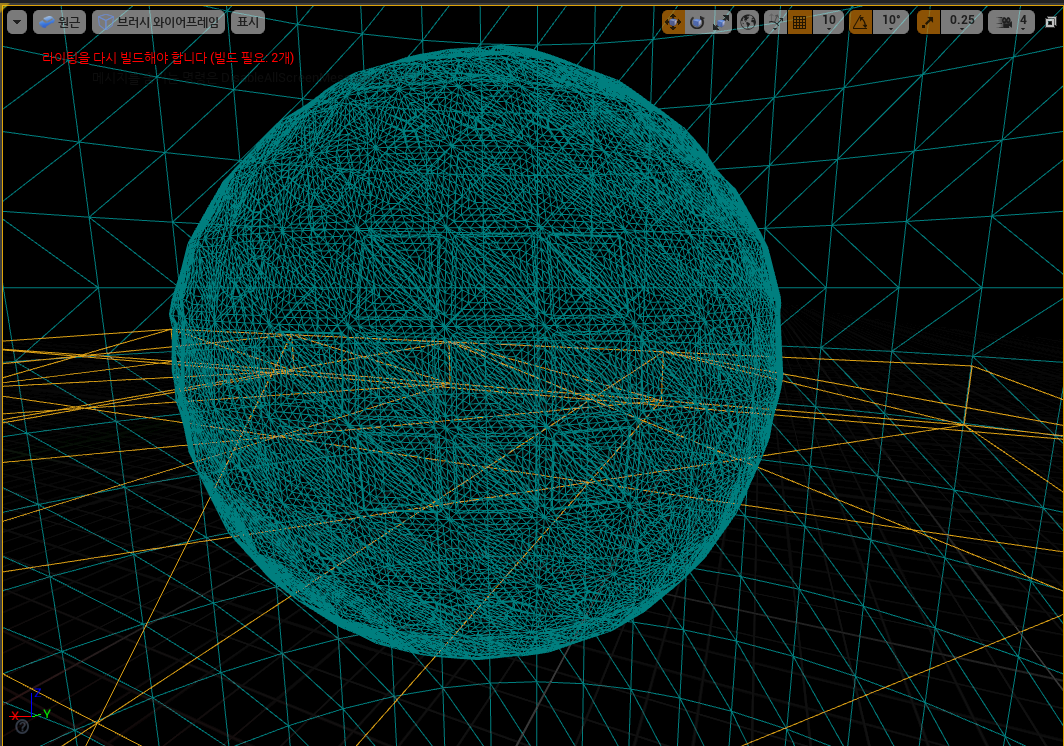
Task: Open the 표시 show flags menu
Action: [x=248, y=22]
